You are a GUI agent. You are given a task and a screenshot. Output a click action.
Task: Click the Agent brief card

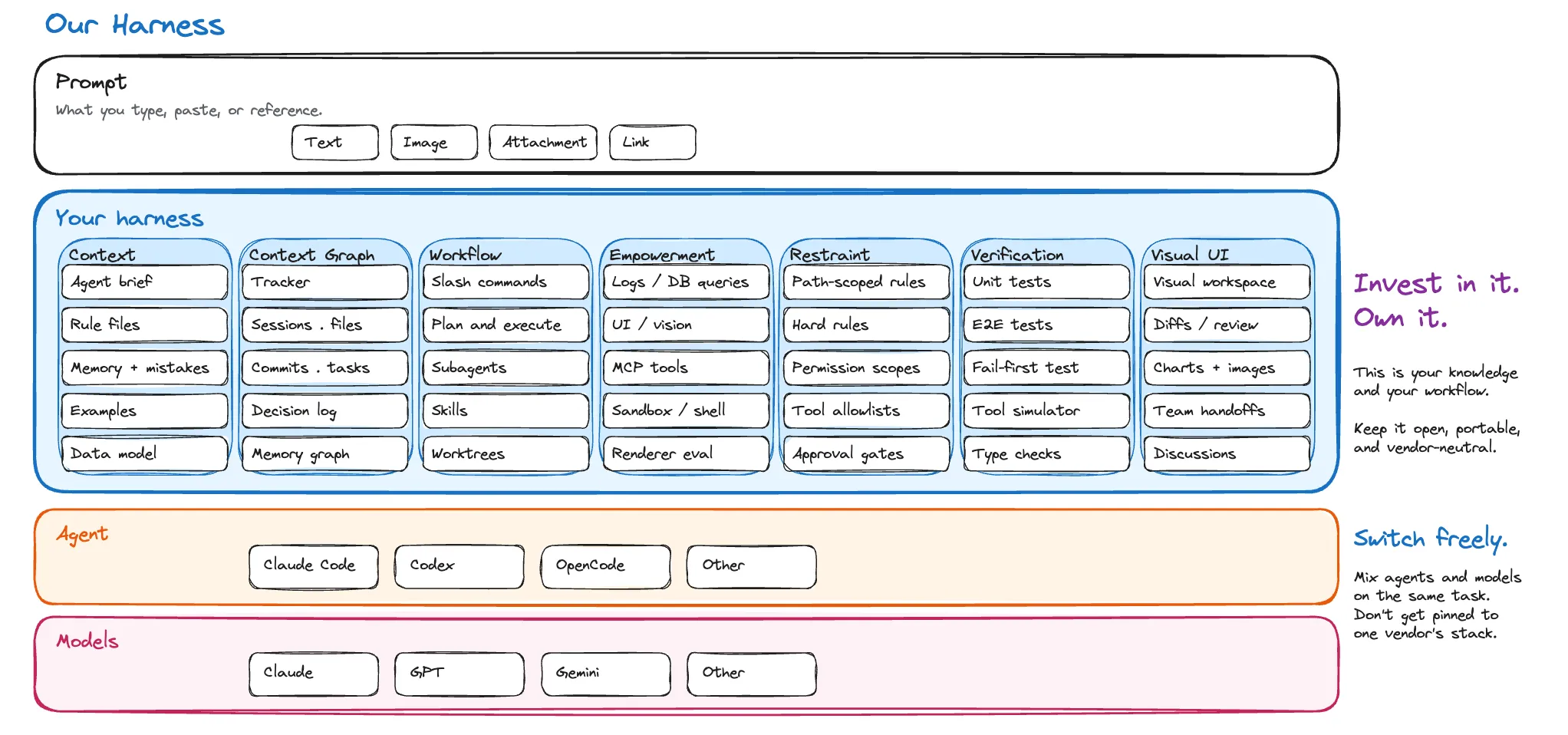[145, 282]
